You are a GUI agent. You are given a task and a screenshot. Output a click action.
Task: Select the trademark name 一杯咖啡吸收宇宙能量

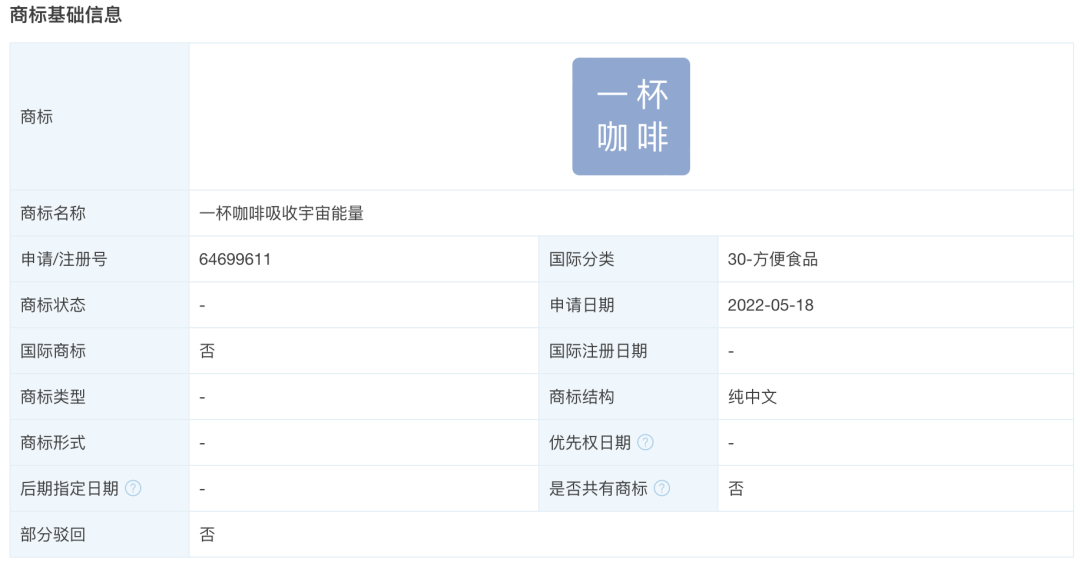281,213
